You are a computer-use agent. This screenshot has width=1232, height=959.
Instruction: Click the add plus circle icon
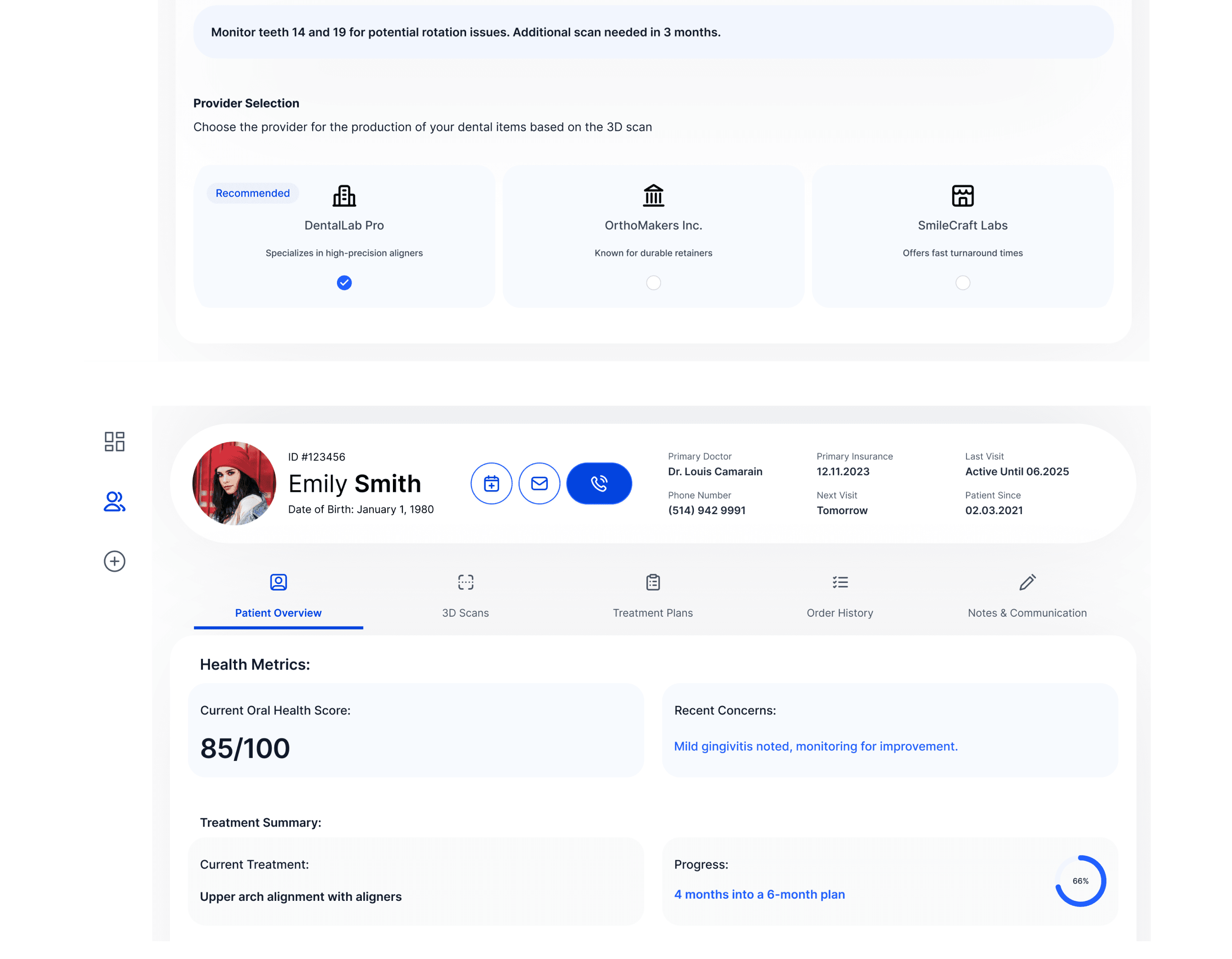point(115,561)
